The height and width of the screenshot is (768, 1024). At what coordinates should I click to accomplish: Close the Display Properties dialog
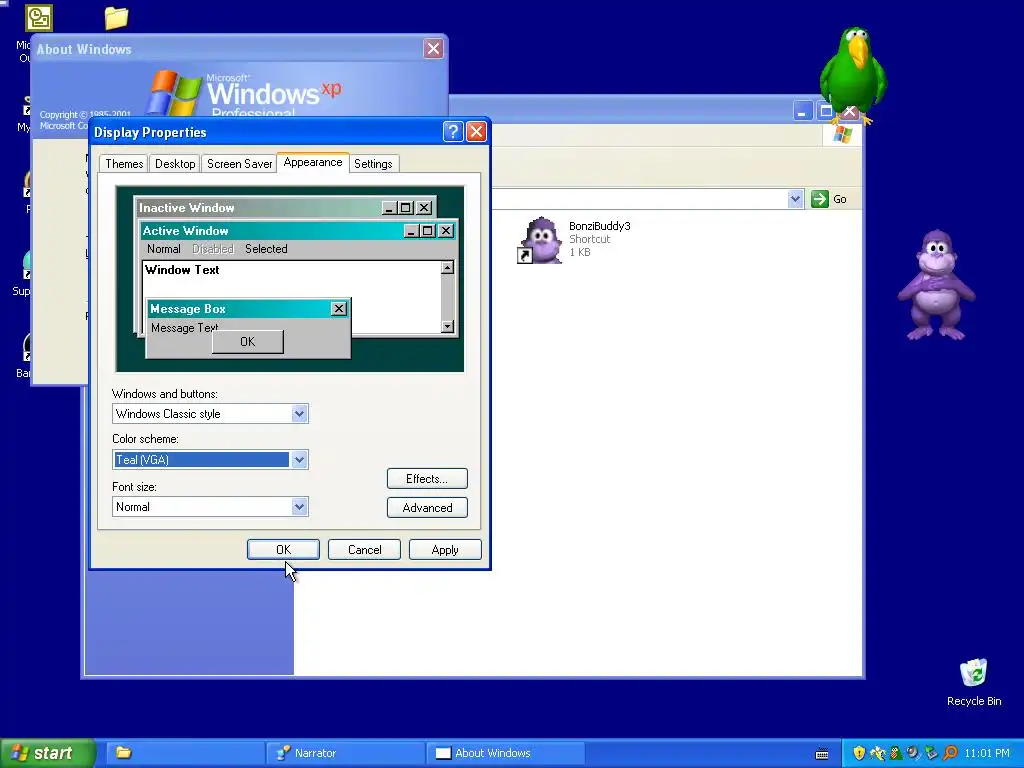[x=476, y=132]
